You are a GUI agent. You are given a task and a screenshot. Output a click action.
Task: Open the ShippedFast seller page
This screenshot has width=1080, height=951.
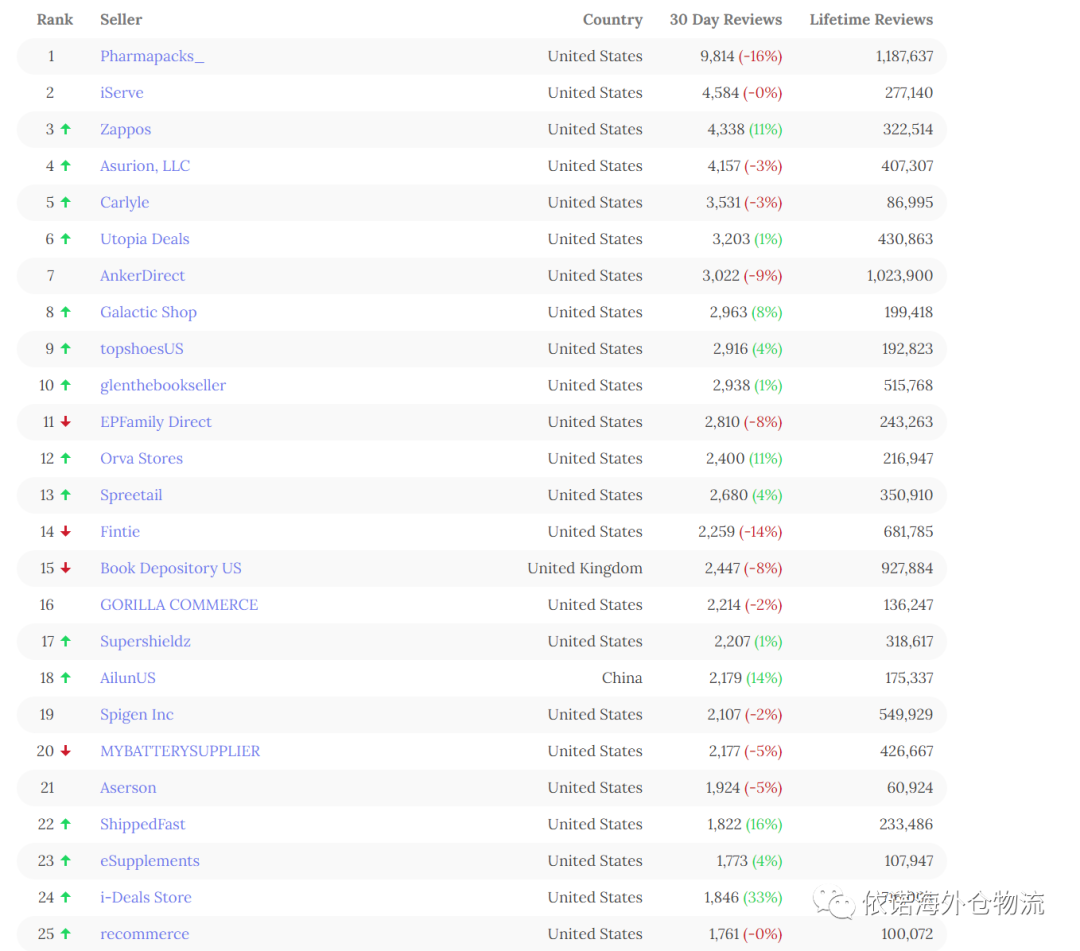[143, 824]
